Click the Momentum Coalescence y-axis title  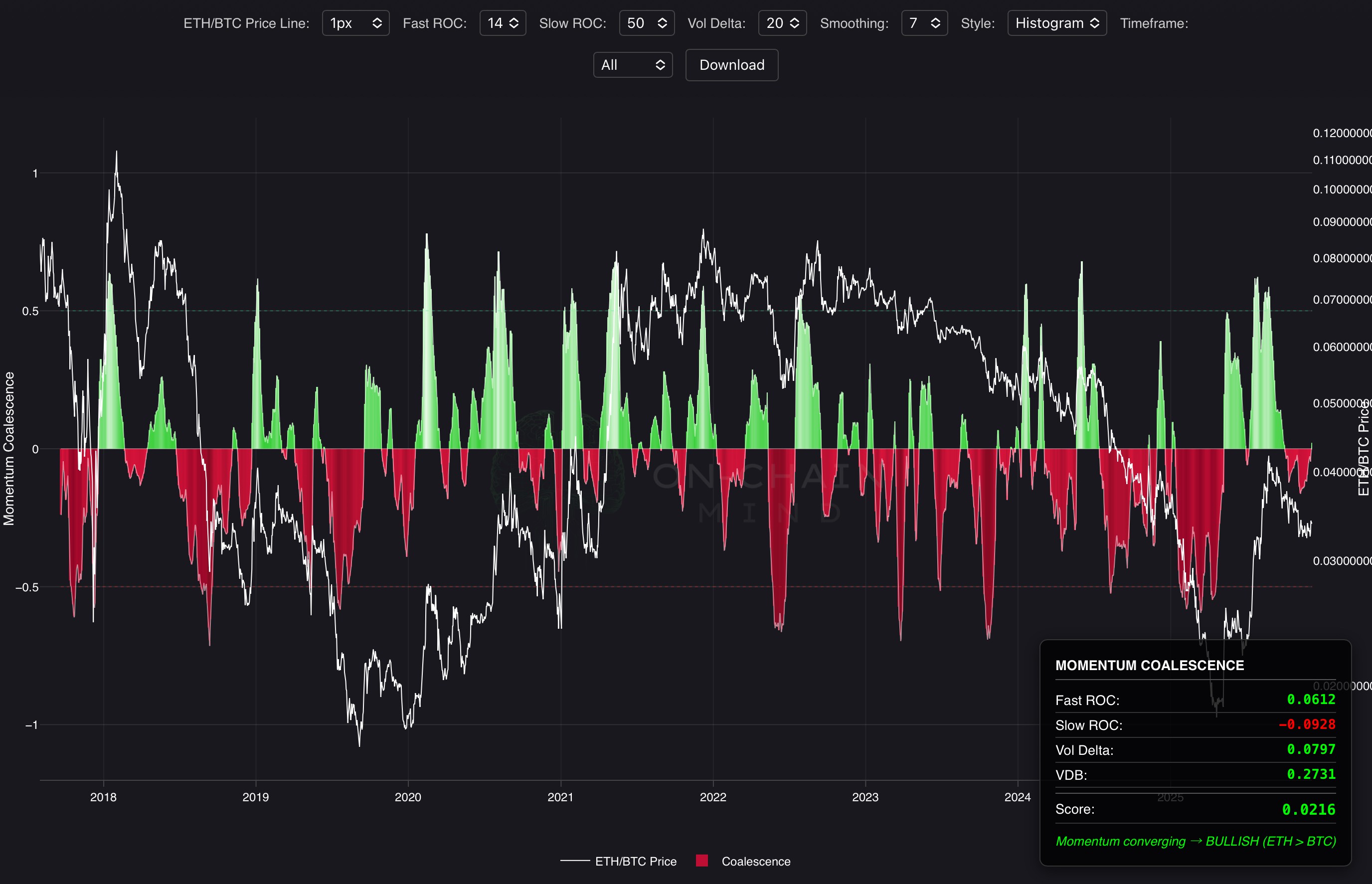[8, 448]
